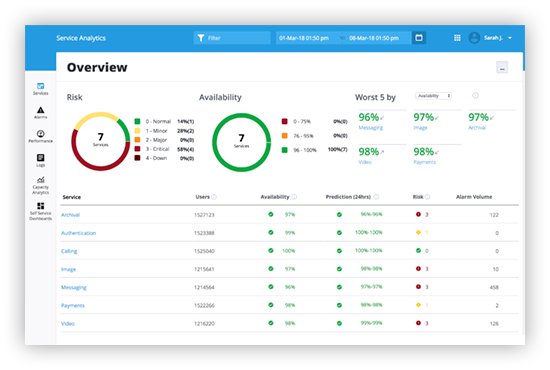Viewport: 550px width, 370px height.
Task: Click the yellow 1 - Minor legend swatch
Action: point(138,130)
